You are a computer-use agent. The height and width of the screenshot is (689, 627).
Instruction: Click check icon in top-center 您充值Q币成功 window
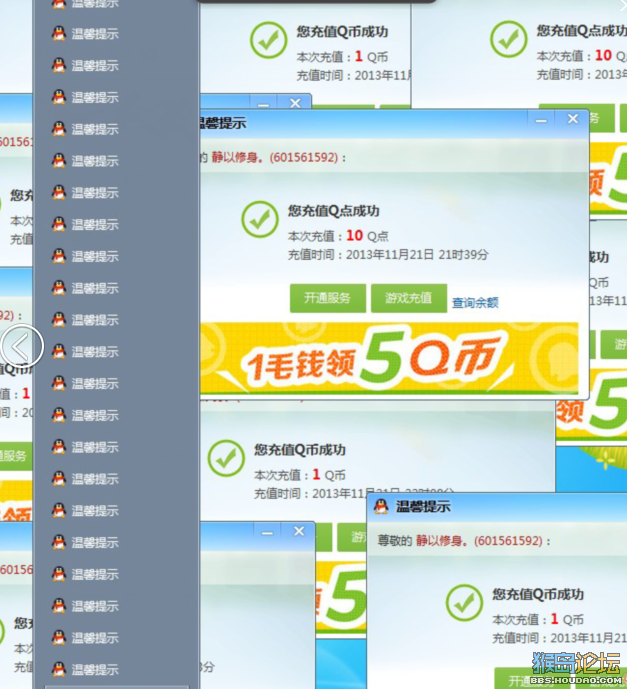[268, 40]
